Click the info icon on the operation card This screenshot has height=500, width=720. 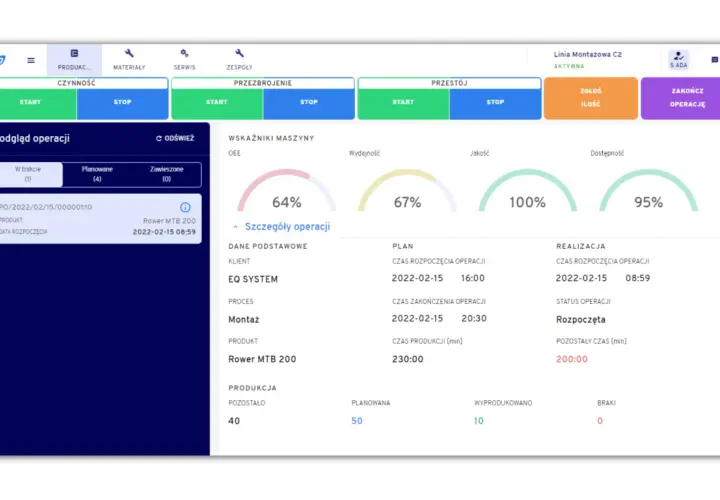185,207
